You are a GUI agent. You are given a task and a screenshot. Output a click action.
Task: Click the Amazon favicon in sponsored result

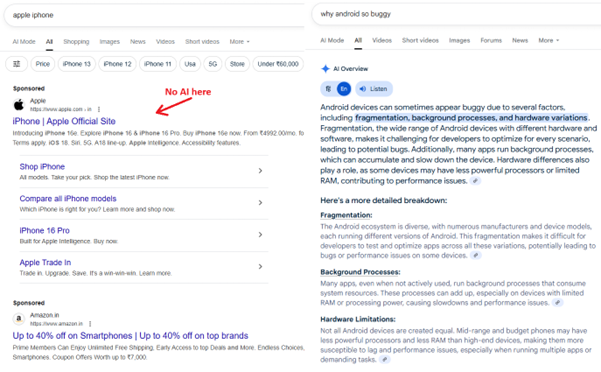click(19, 319)
